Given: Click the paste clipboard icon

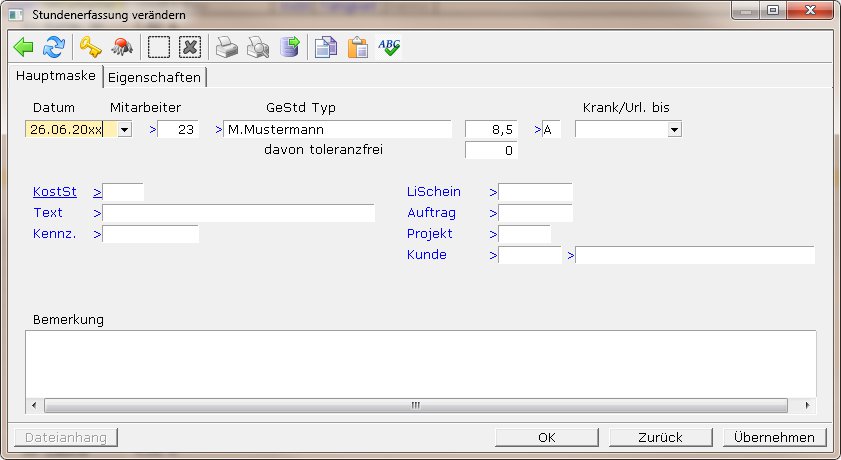Looking at the screenshot, I should pyautogui.click(x=357, y=47).
